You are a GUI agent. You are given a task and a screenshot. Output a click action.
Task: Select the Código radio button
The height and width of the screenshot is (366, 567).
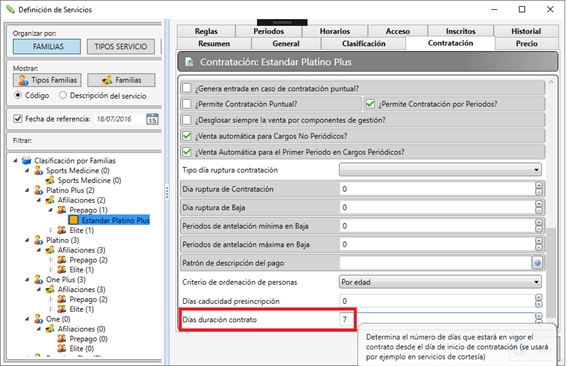[x=18, y=95]
